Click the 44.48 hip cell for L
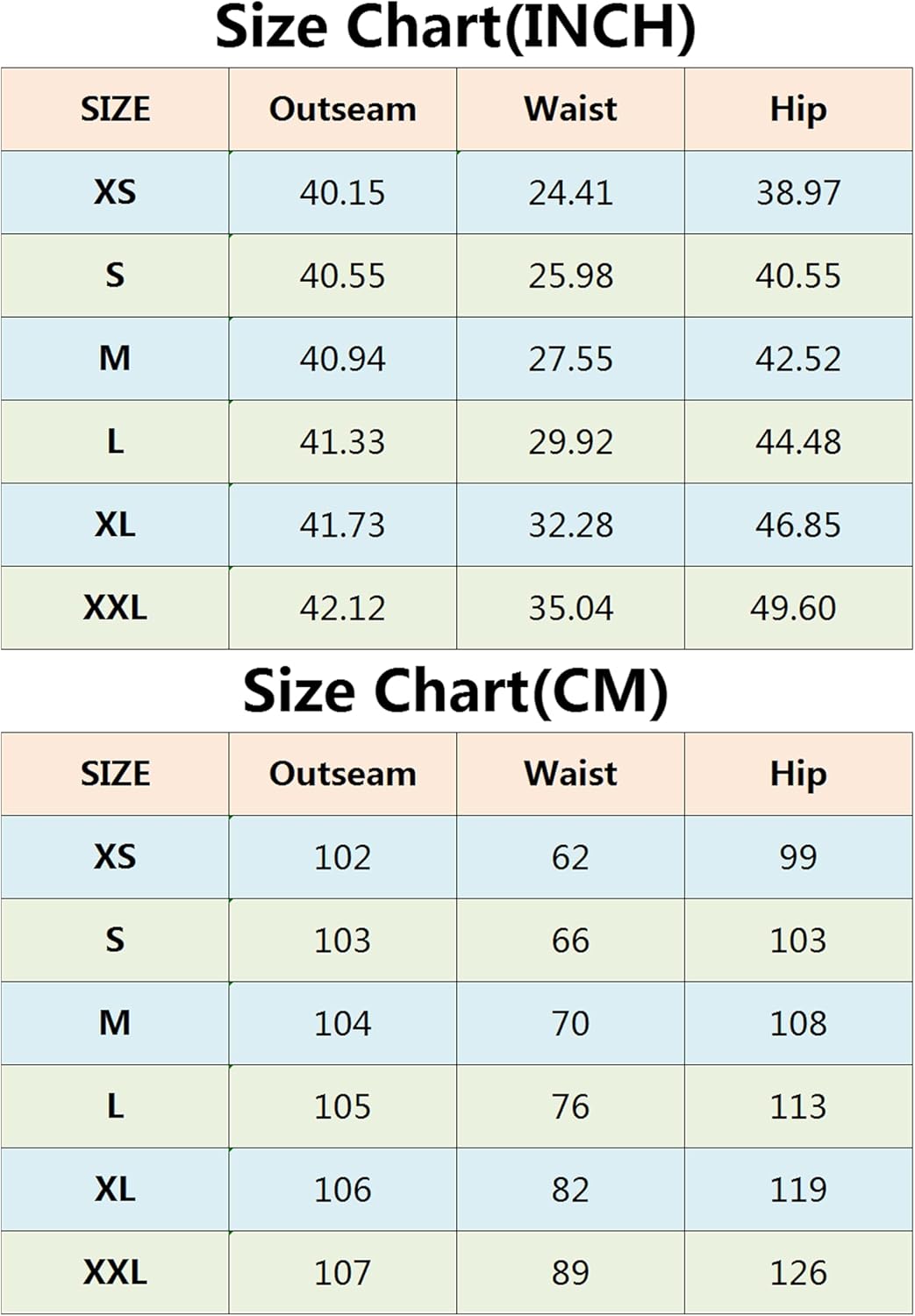 (x=798, y=442)
